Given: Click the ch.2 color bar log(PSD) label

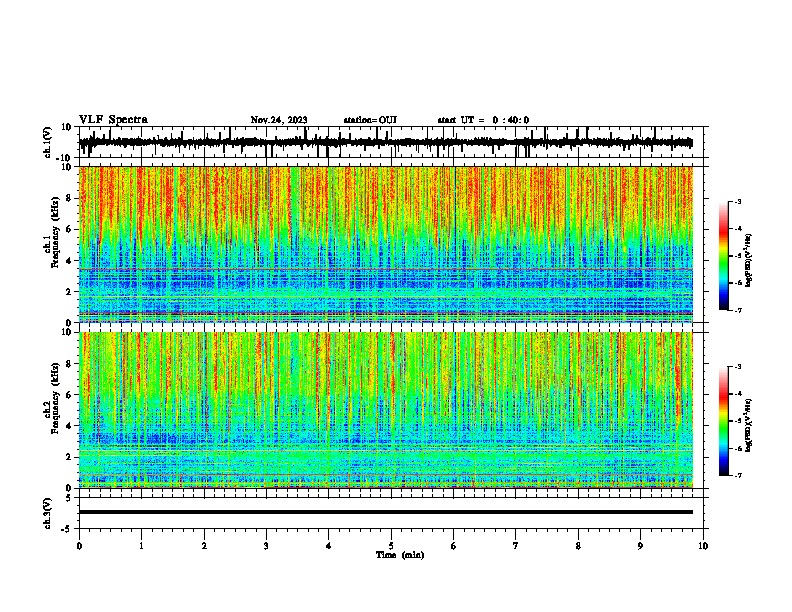Looking at the screenshot, I should pos(748,426).
